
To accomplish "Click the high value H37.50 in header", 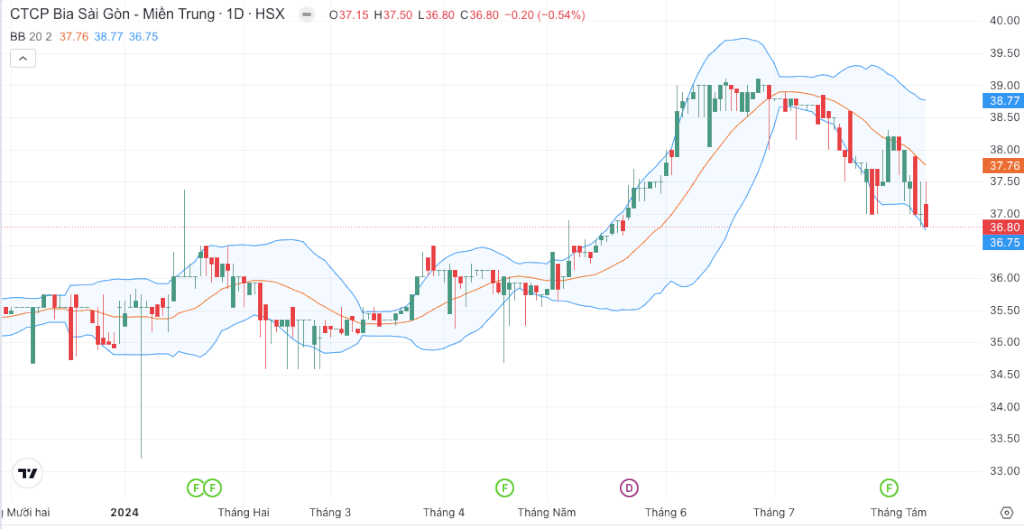I will click(394, 14).
